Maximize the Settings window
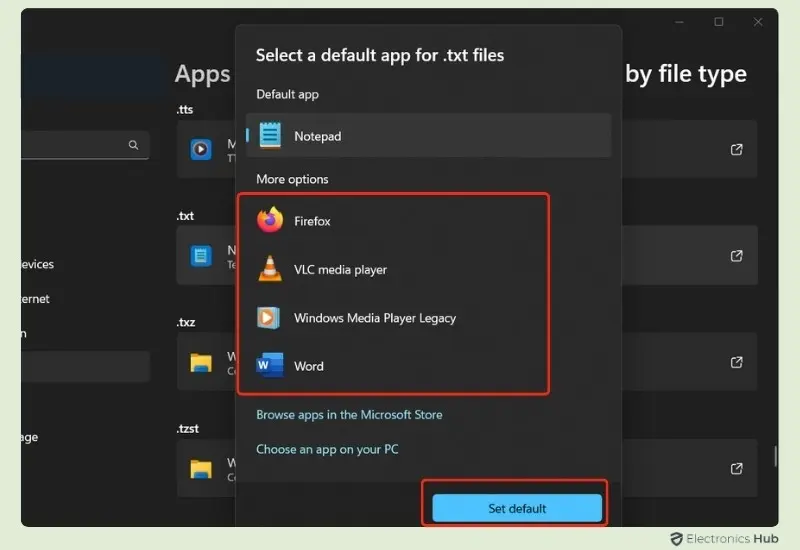Screen dimensions: 800x550 pyautogui.click(x=718, y=22)
